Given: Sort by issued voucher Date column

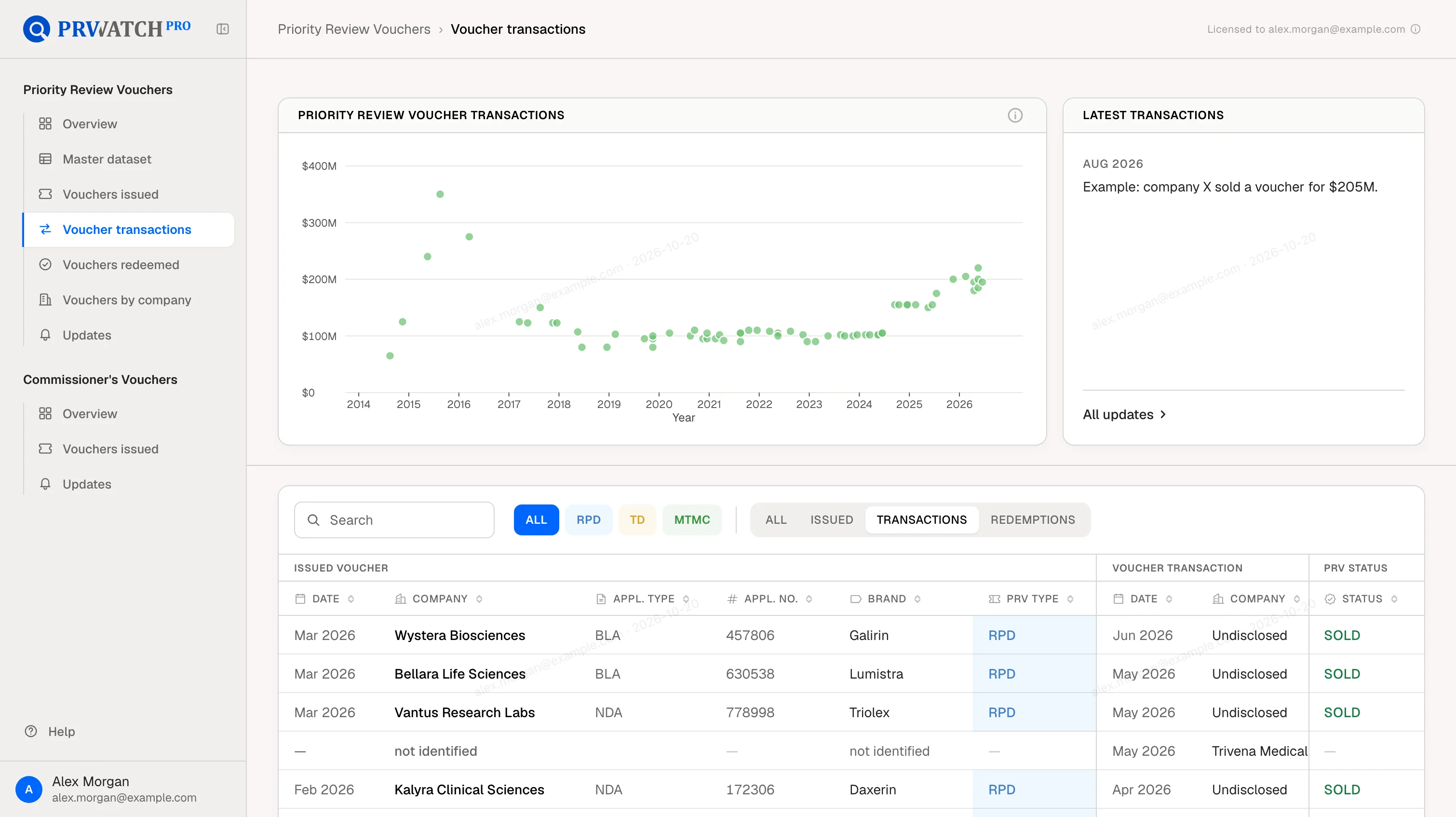Looking at the screenshot, I should (x=325, y=599).
